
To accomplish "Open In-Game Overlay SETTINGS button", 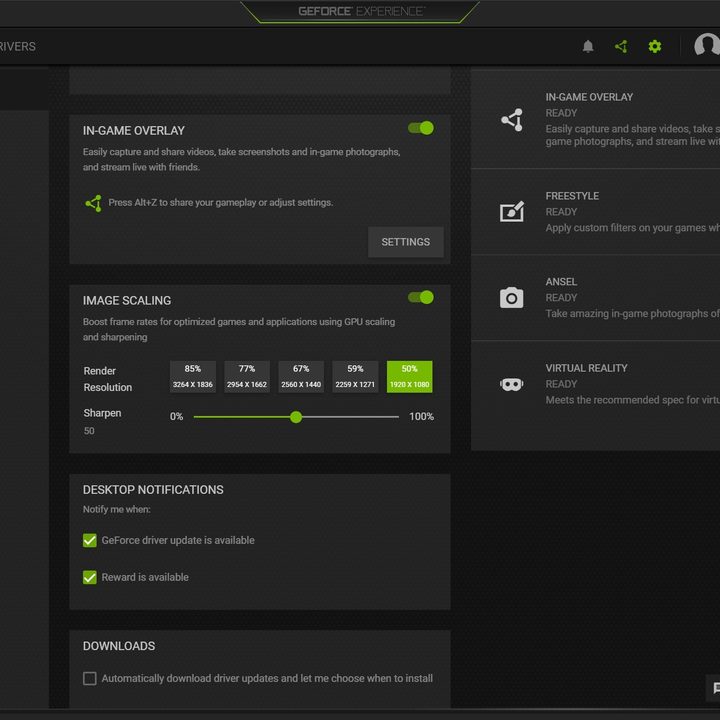I will 405,242.
